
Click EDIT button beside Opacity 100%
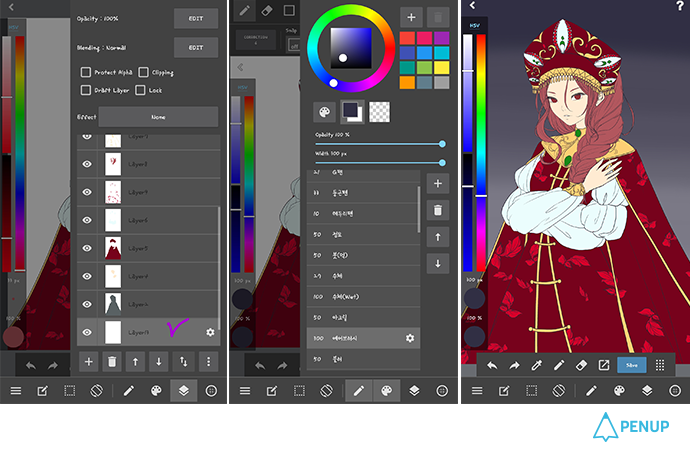pyautogui.click(x=196, y=18)
